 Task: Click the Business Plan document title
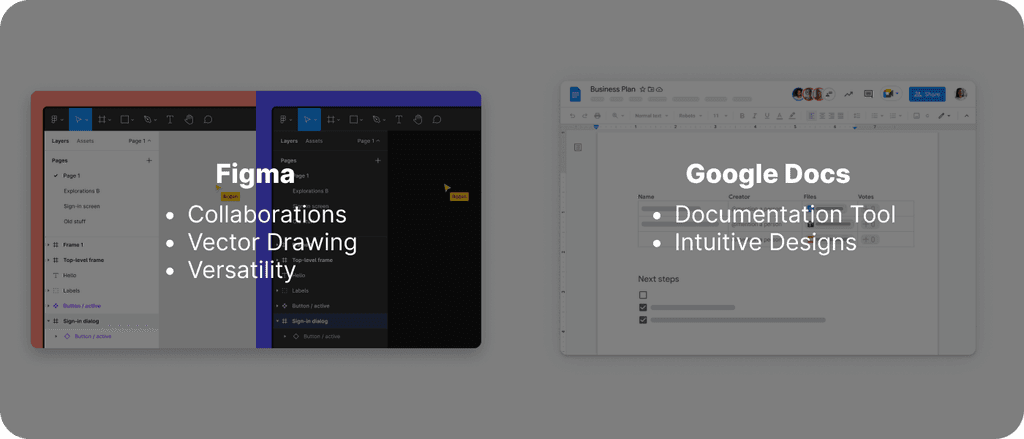pos(613,89)
